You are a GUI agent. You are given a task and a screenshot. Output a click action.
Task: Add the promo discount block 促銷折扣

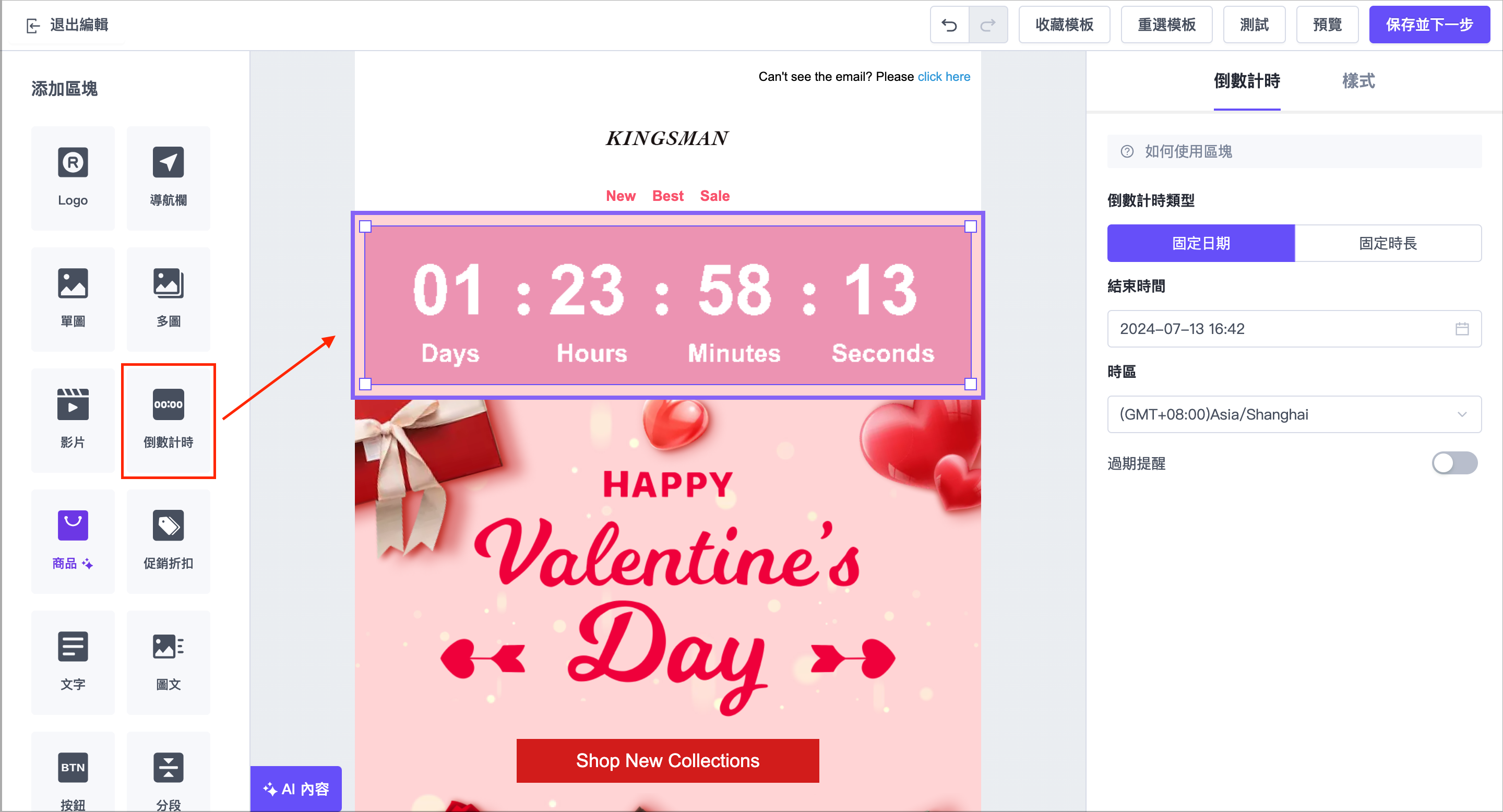coord(168,541)
